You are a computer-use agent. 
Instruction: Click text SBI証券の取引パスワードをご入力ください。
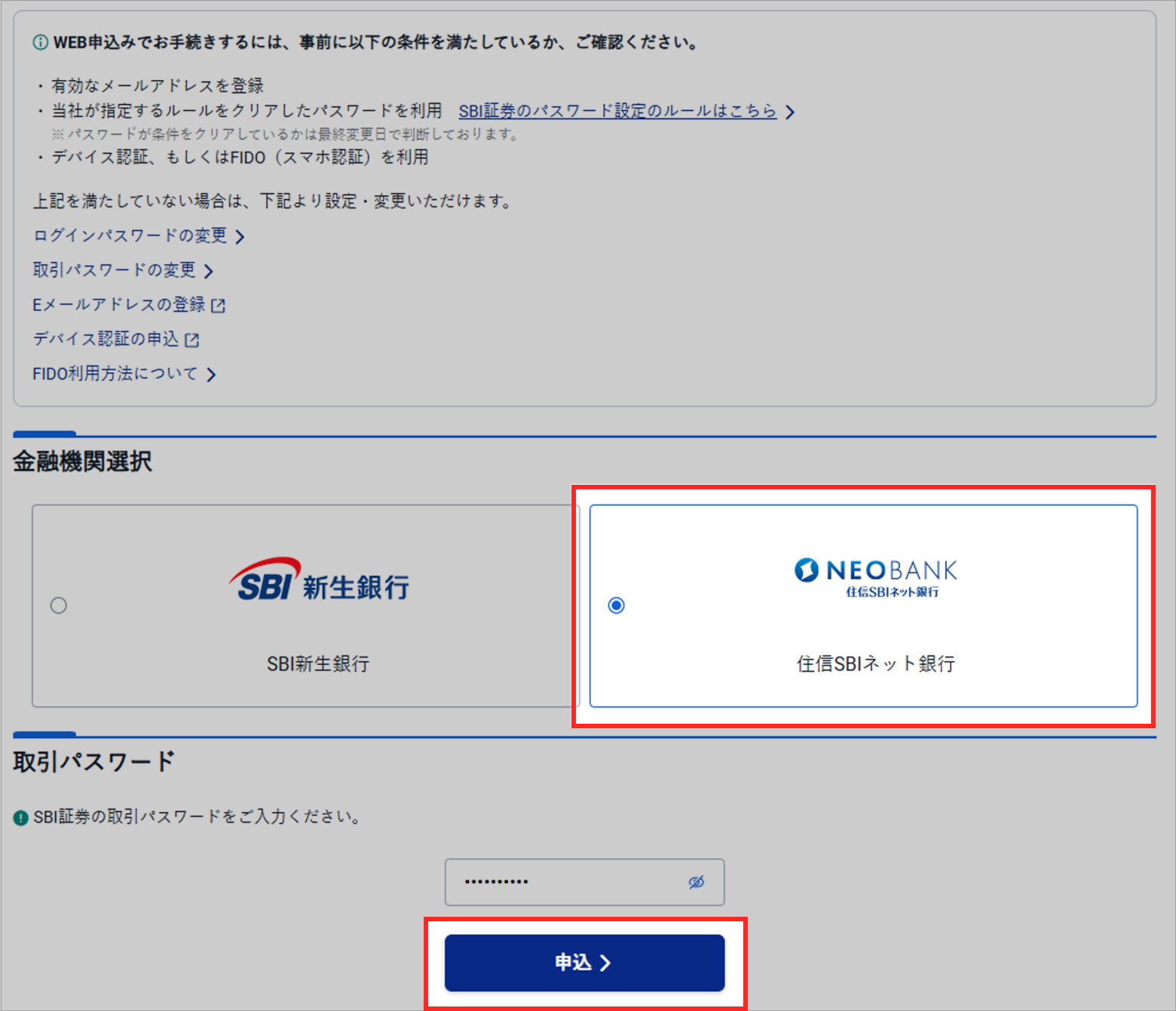(x=198, y=816)
